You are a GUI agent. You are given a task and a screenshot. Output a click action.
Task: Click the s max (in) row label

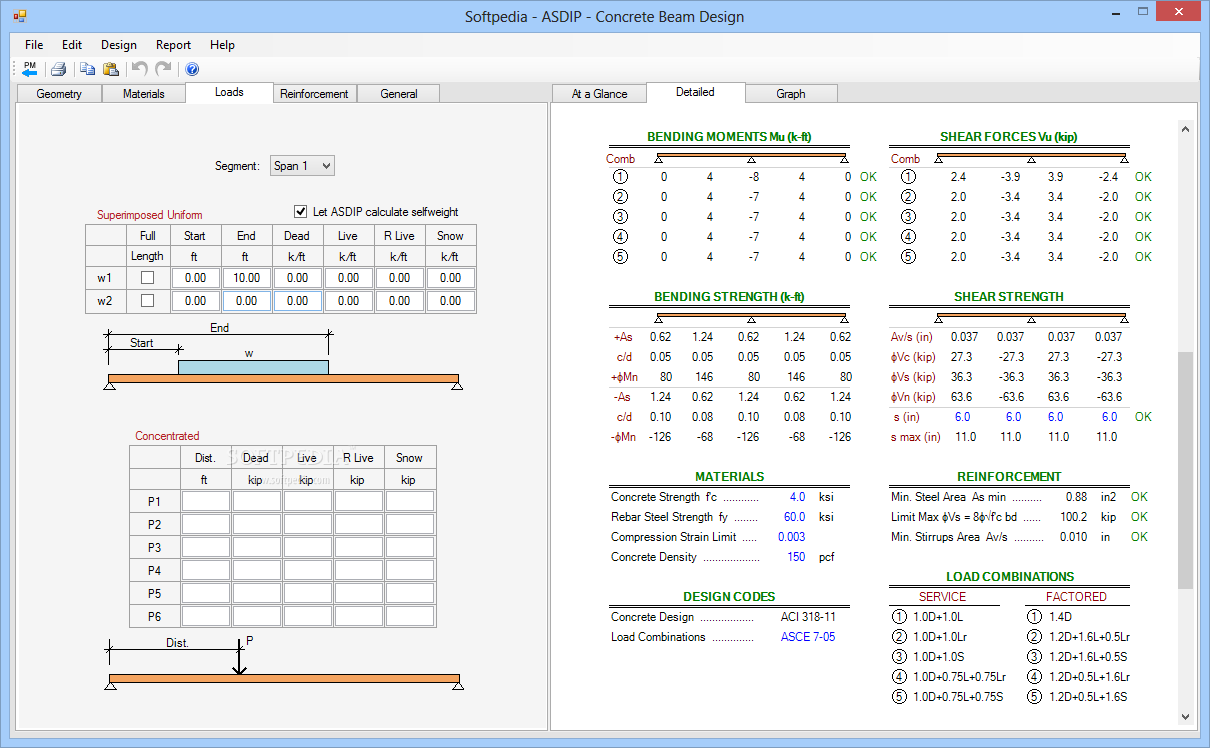click(x=916, y=437)
